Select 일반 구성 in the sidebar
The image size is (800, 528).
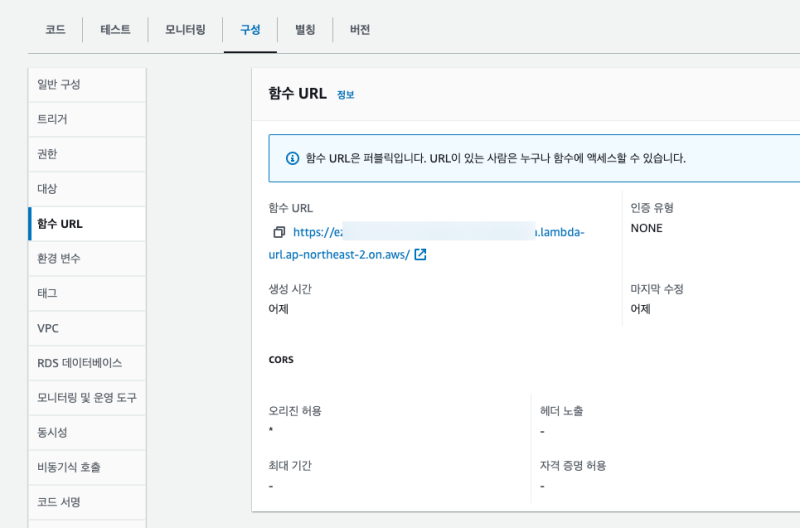pos(59,84)
